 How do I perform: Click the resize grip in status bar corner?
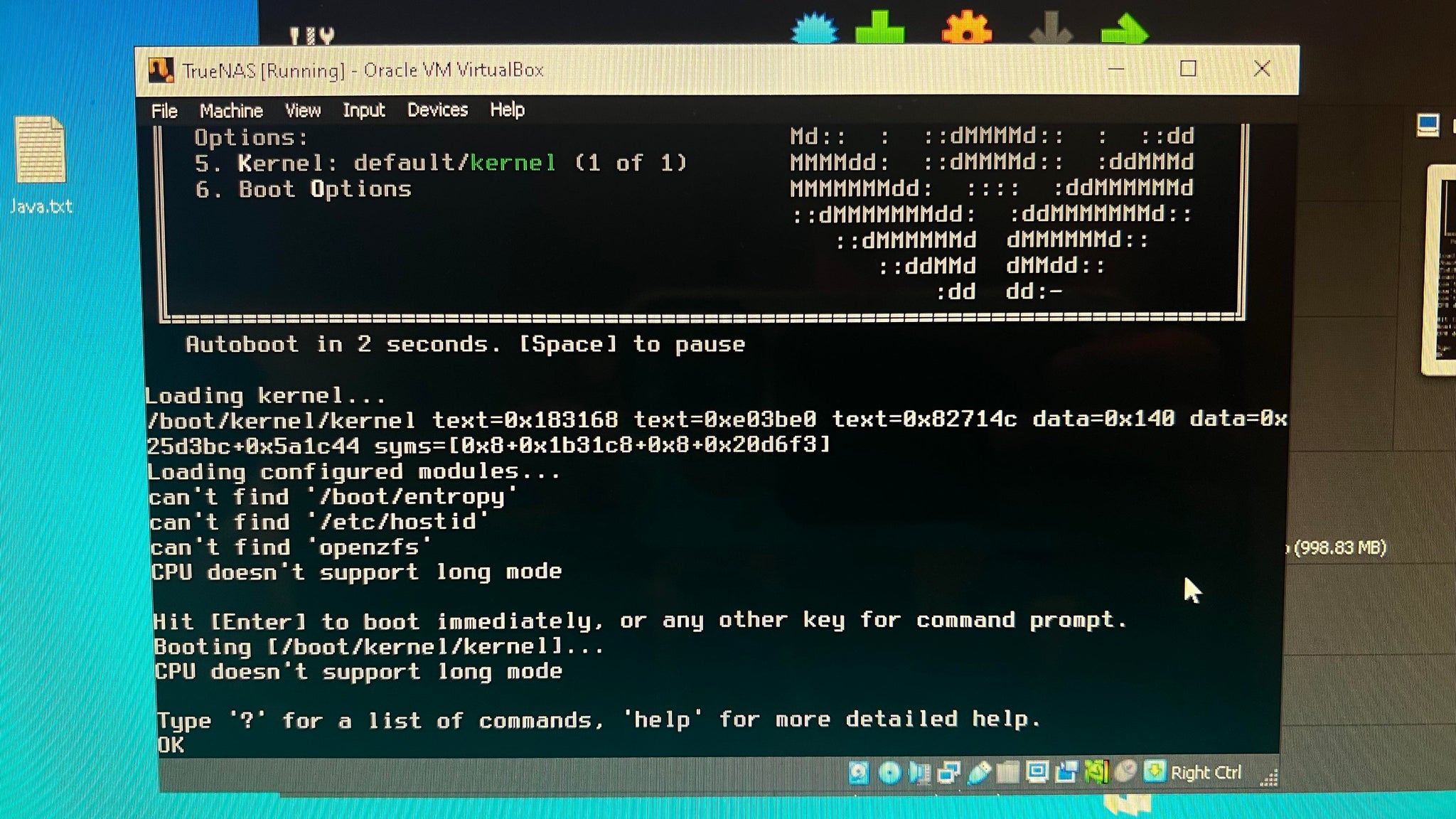(x=1269, y=778)
